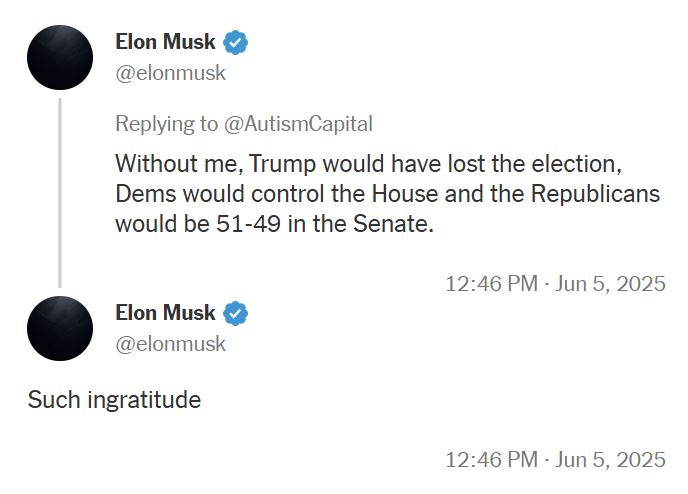The width and height of the screenshot is (688, 494).
Task: Click the Elon Musk name above "Replying to"
Action: pyautogui.click(x=165, y=43)
